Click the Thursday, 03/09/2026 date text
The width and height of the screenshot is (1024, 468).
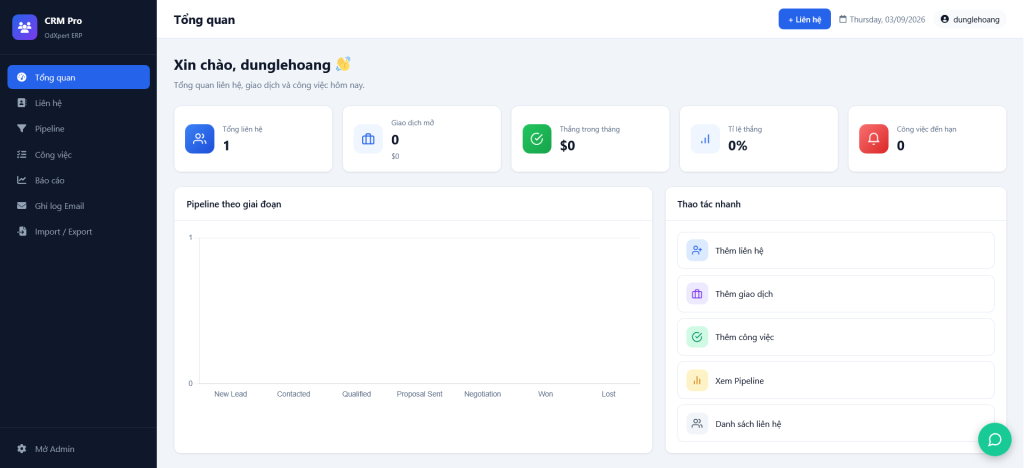[x=887, y=20]
